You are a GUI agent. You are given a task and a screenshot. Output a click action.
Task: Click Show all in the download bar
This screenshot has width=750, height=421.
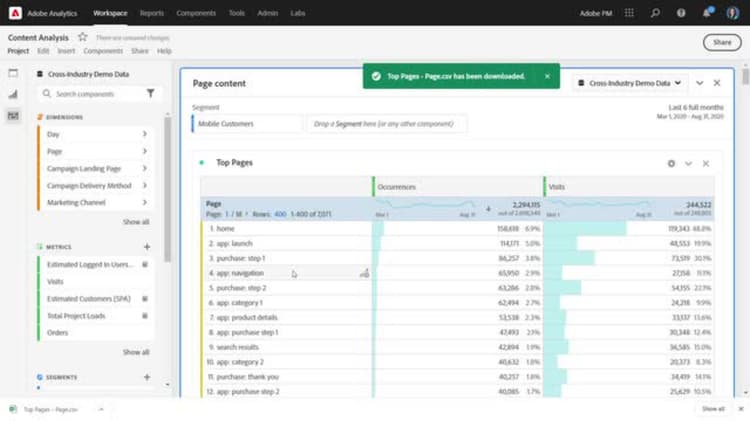point(713,409)
